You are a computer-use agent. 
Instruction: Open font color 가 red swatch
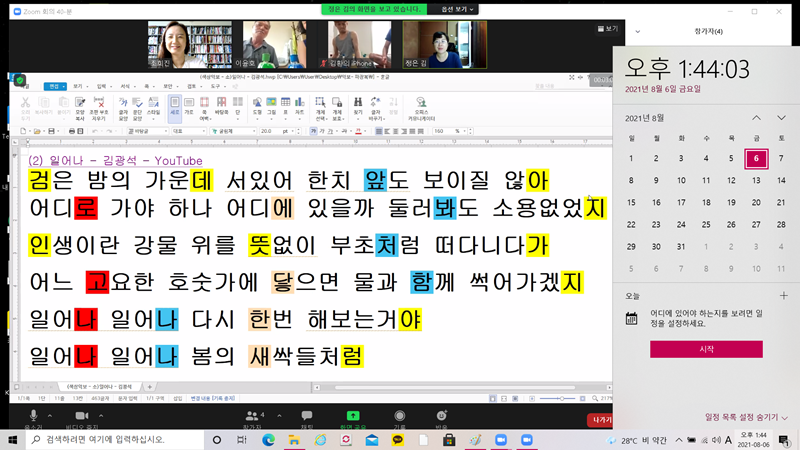click(x=359, y=131)
